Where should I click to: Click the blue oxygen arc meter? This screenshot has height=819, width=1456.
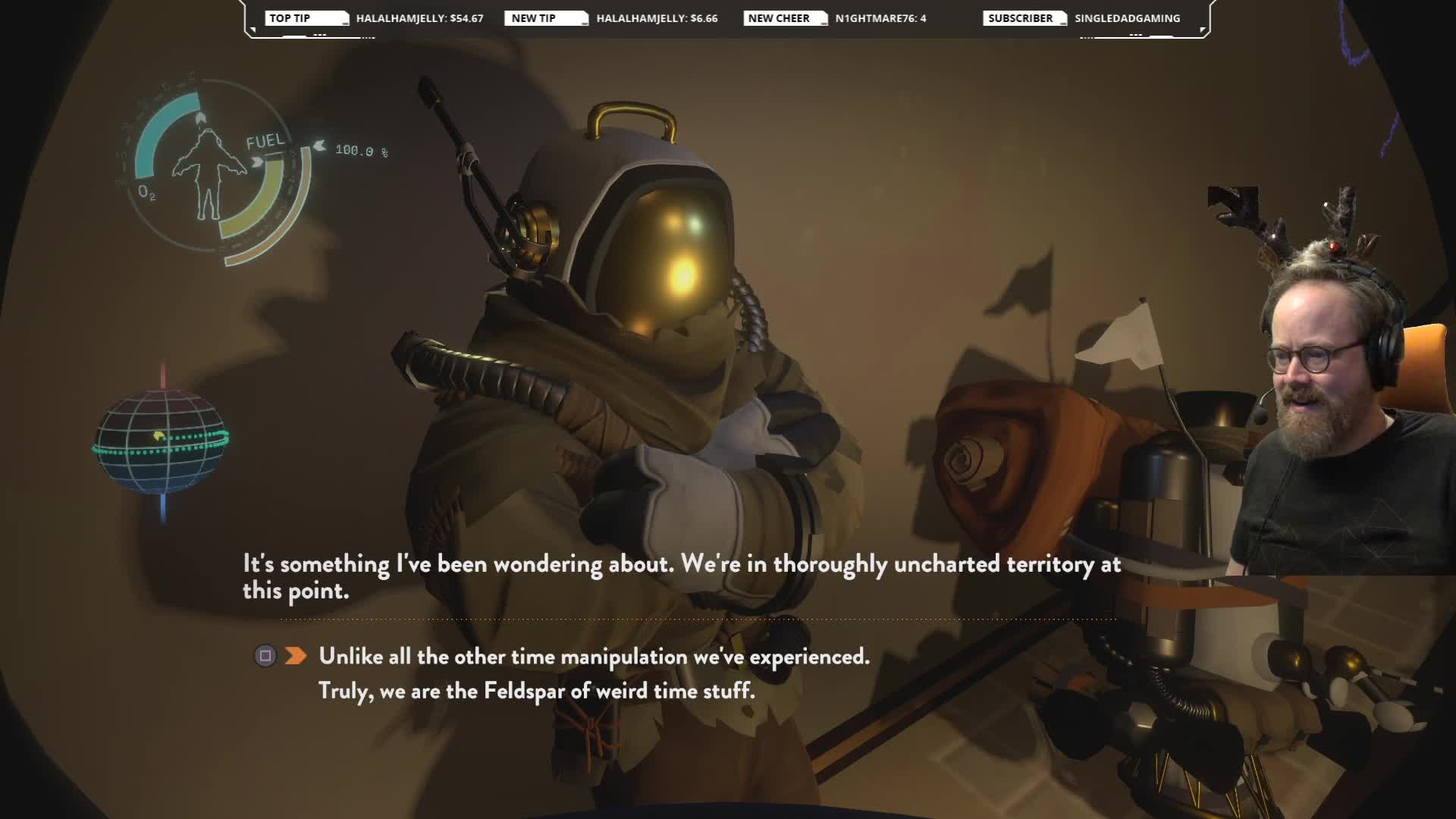coord(163,136)
